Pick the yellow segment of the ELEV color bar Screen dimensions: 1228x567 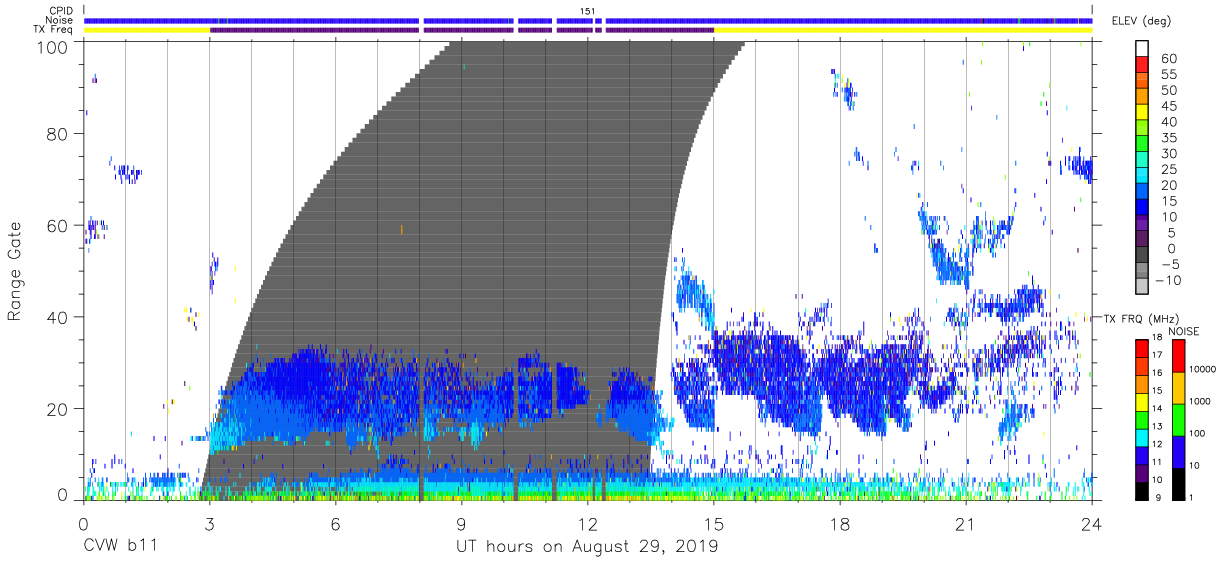1143,114
